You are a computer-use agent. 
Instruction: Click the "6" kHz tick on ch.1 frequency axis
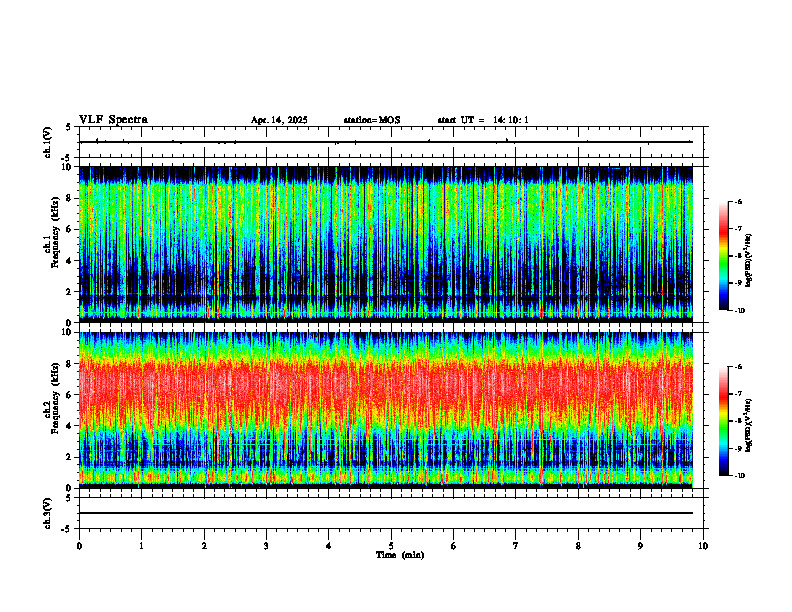[x=70, y=229]
